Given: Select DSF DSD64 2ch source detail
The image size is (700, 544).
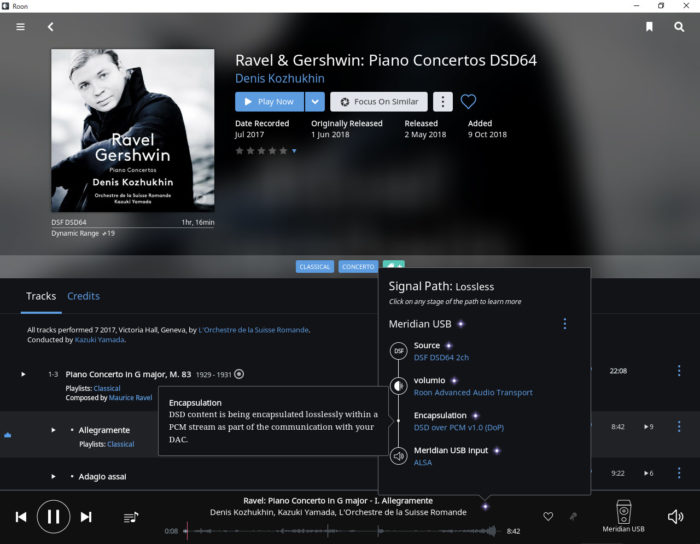Looking at the screenshot, I should pyautogui.click(x=441, y=357).
